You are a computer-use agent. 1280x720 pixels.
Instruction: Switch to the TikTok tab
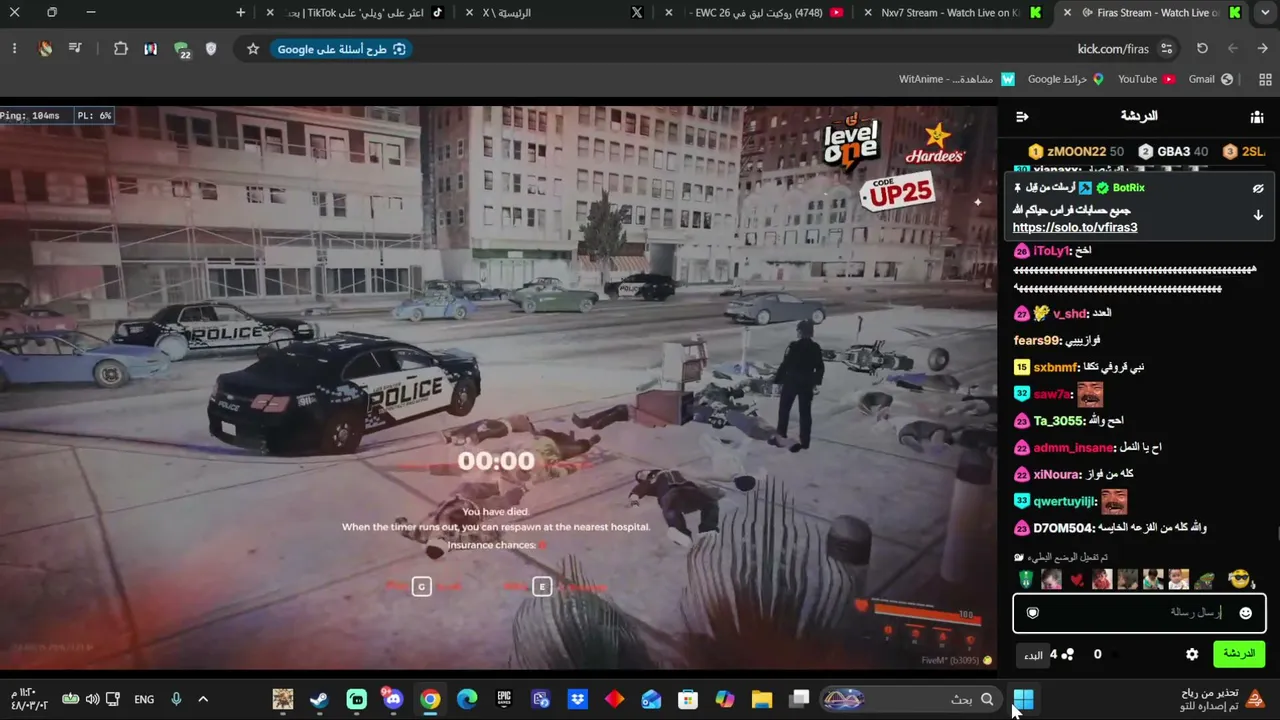(356, 13)
